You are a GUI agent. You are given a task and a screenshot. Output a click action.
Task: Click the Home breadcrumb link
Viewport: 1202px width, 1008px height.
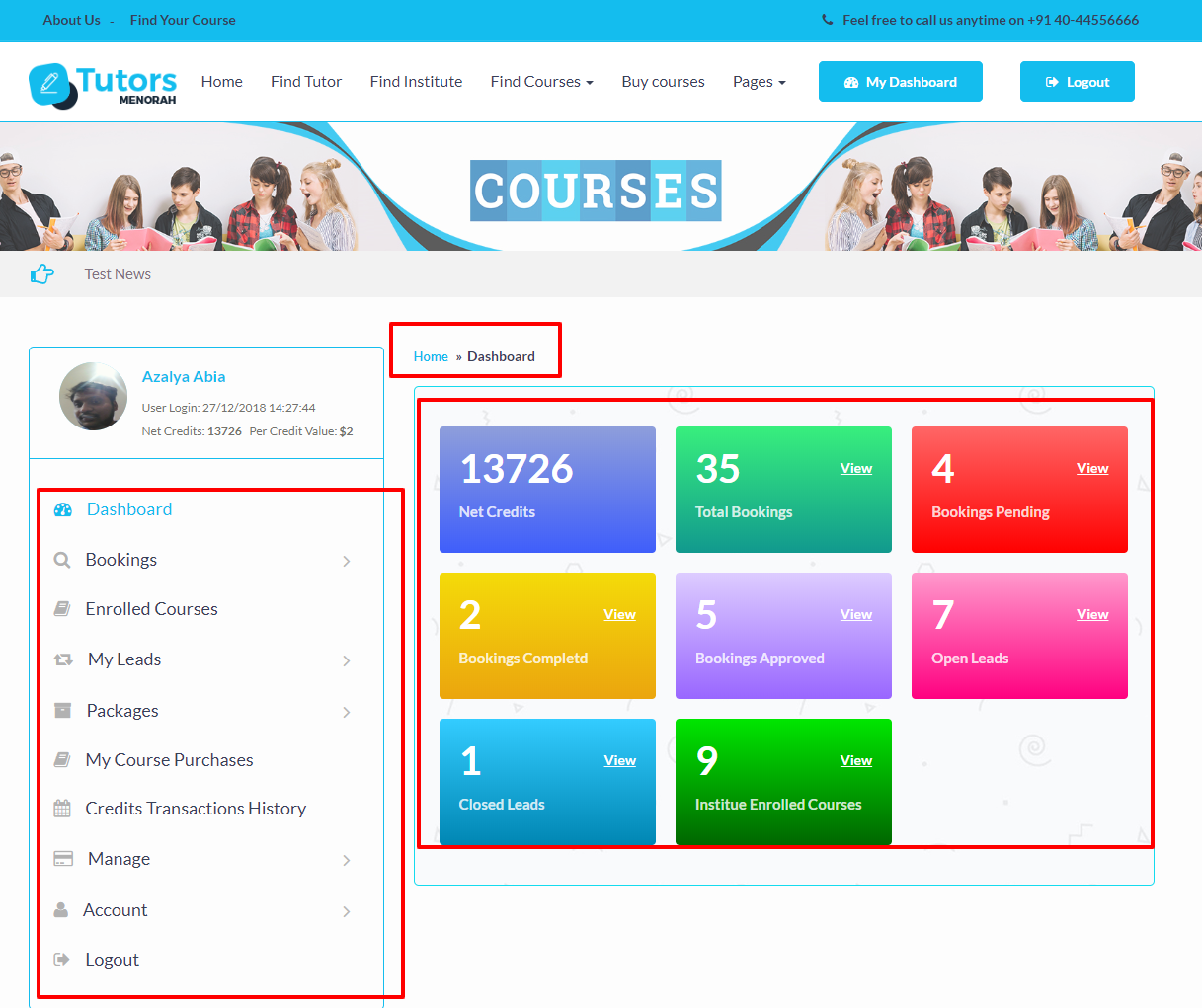pyautogui.click(x=431, y=357)
